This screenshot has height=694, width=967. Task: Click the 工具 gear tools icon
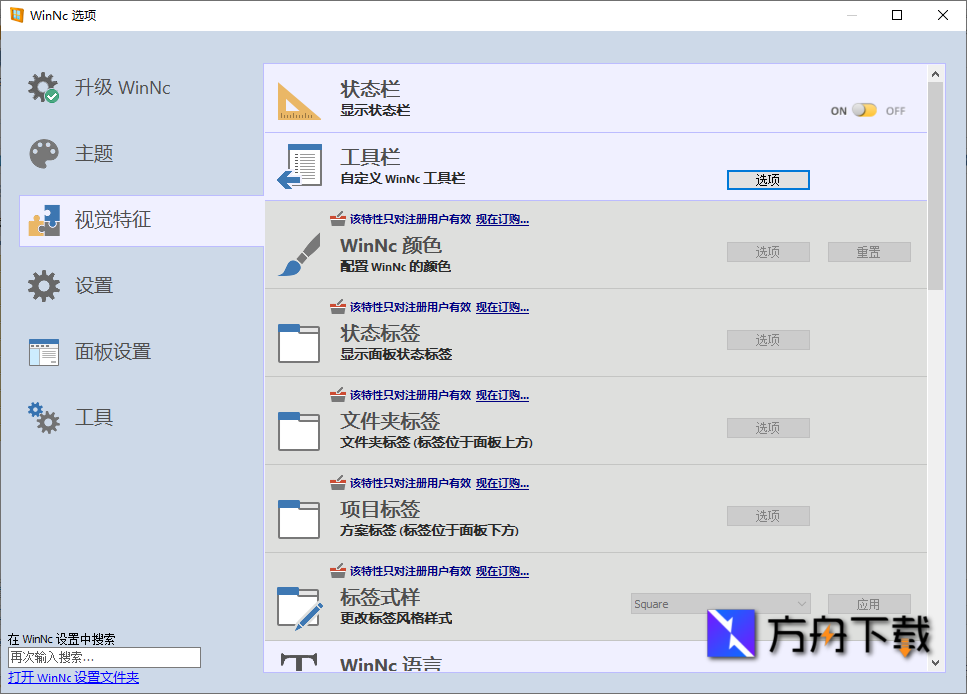43,417
